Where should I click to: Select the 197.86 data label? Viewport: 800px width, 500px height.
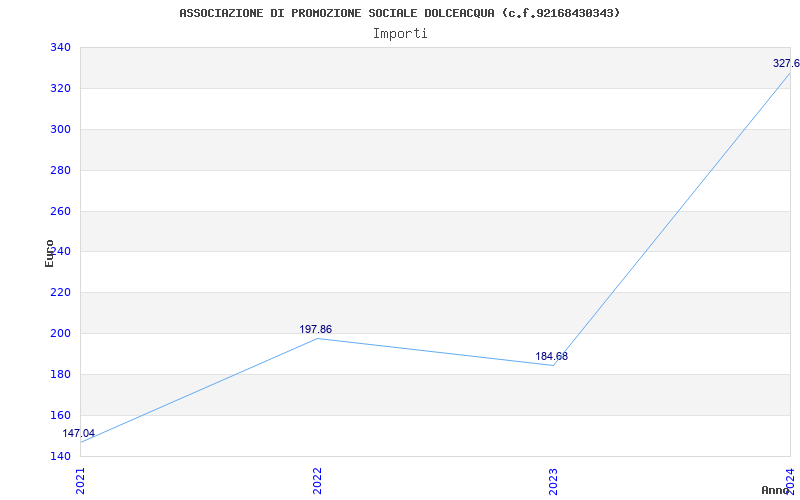[315, 329]
